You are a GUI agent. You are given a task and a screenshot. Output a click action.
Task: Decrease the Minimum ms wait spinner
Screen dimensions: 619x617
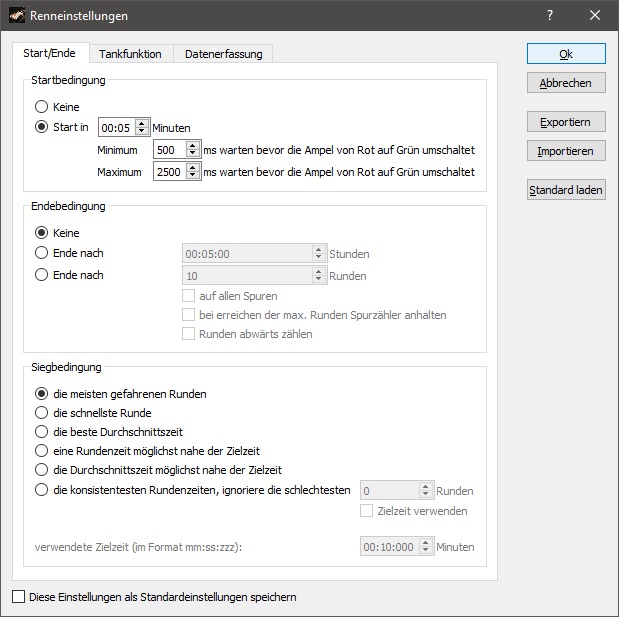coord(194,154)
